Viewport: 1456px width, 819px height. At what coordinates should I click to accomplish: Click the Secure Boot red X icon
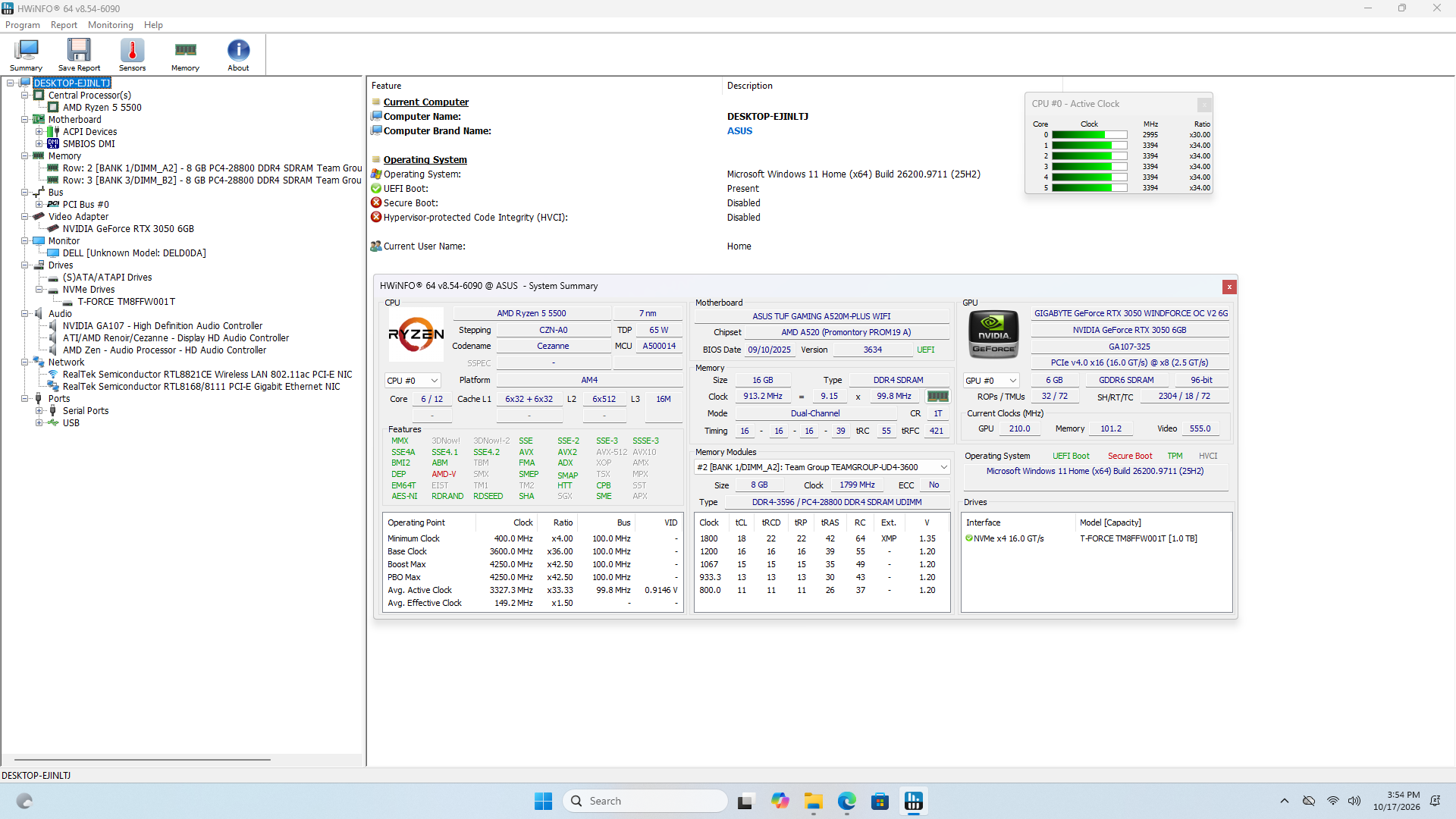376,203
